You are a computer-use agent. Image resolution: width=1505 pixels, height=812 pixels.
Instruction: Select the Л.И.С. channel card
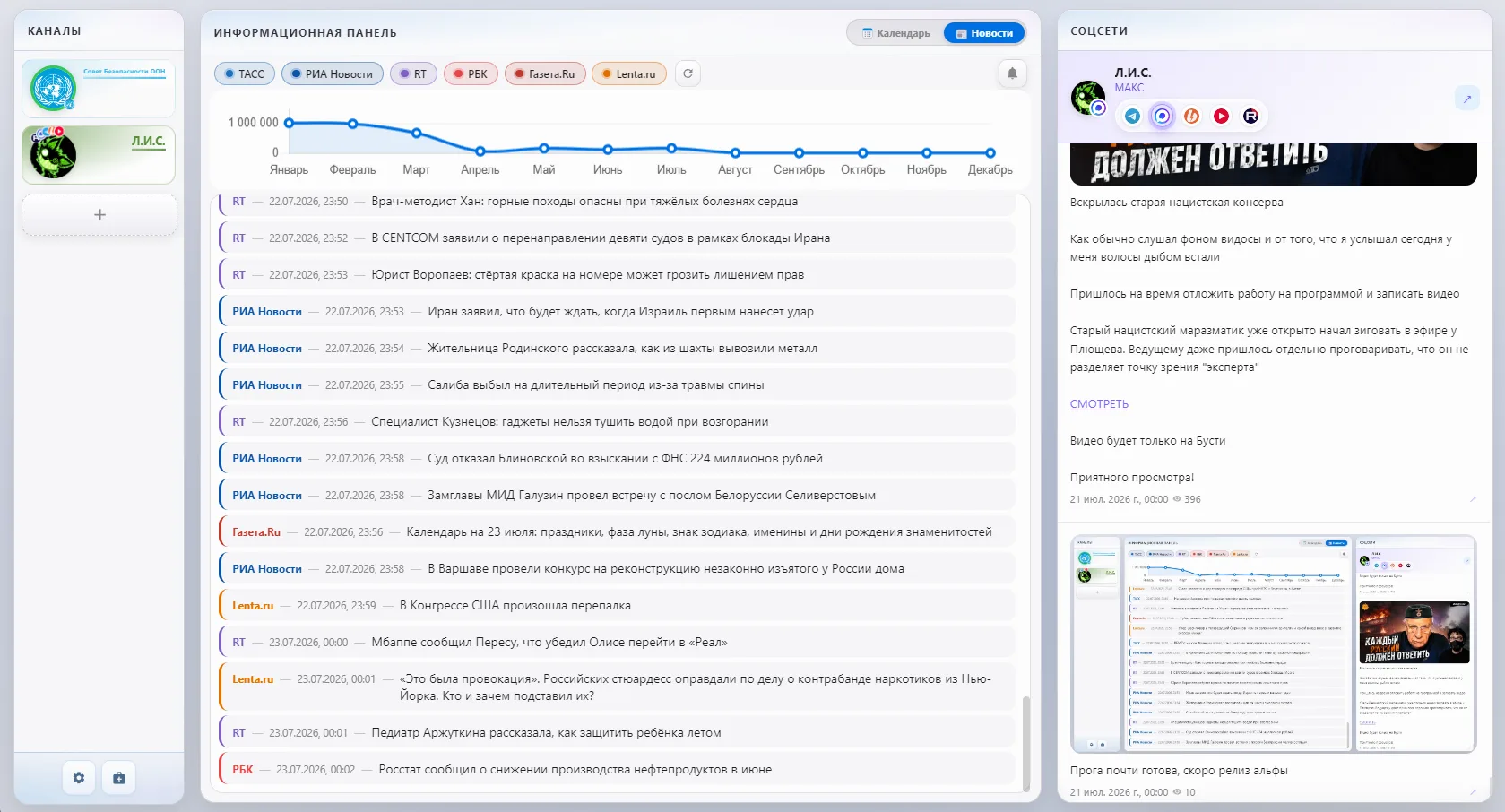(99, 155)
